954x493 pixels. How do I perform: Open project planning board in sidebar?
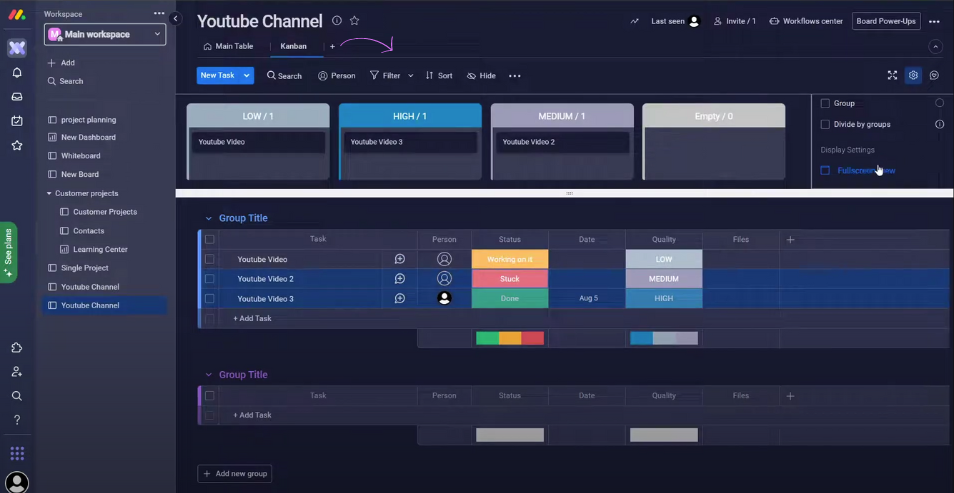pyautogui.click(x=88, y=120)
